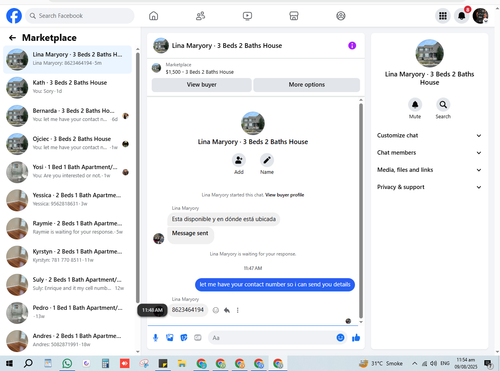Click the $1,500 listing thumbnail
The image size is (500, 371).
[x=156, y=68]
